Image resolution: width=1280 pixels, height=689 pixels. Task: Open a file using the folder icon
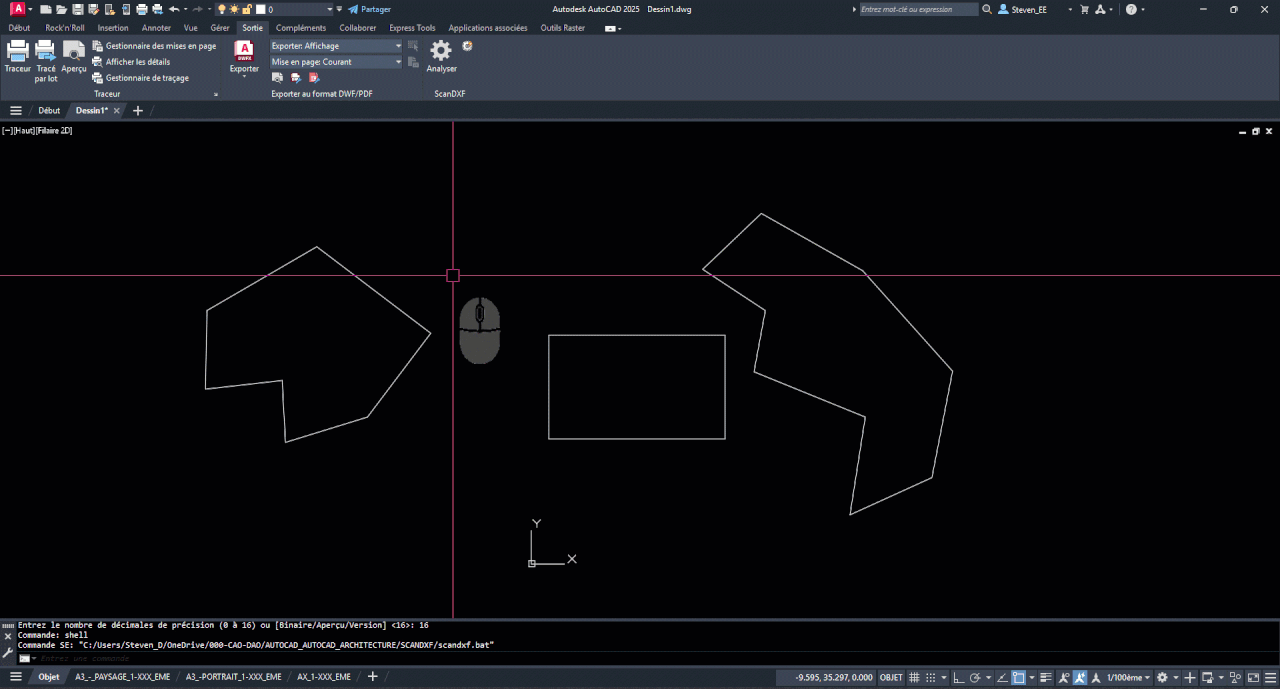click(x=62, y=9)
